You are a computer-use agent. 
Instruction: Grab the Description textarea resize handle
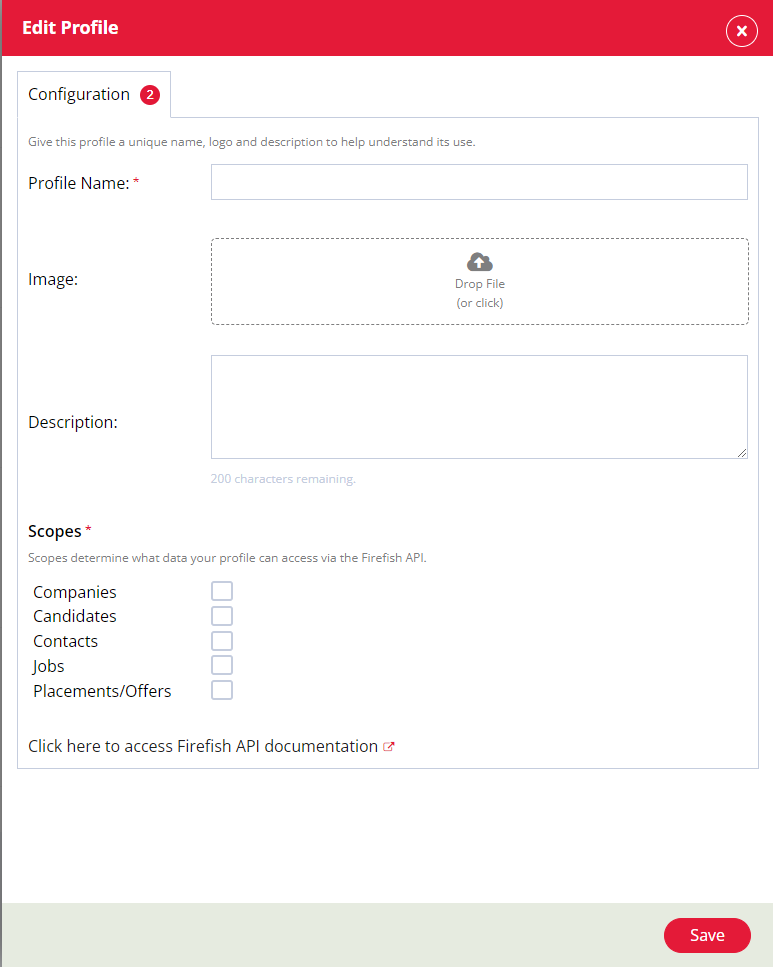[x=742, y=453]
